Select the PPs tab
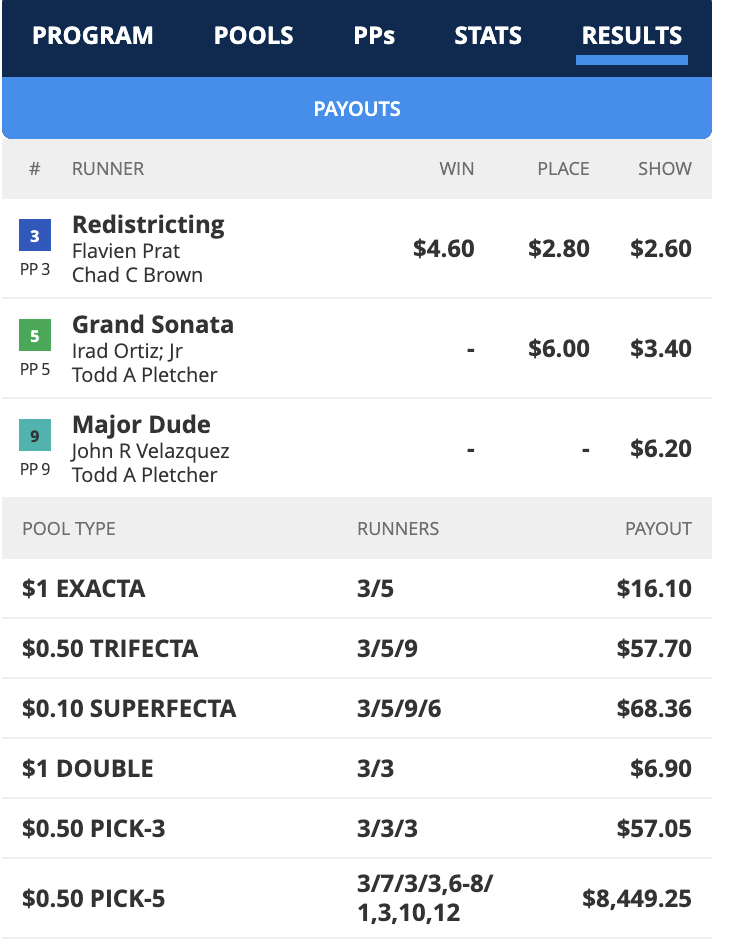Image resolution: width=732 pixels, height=944 pixels. 374,35
